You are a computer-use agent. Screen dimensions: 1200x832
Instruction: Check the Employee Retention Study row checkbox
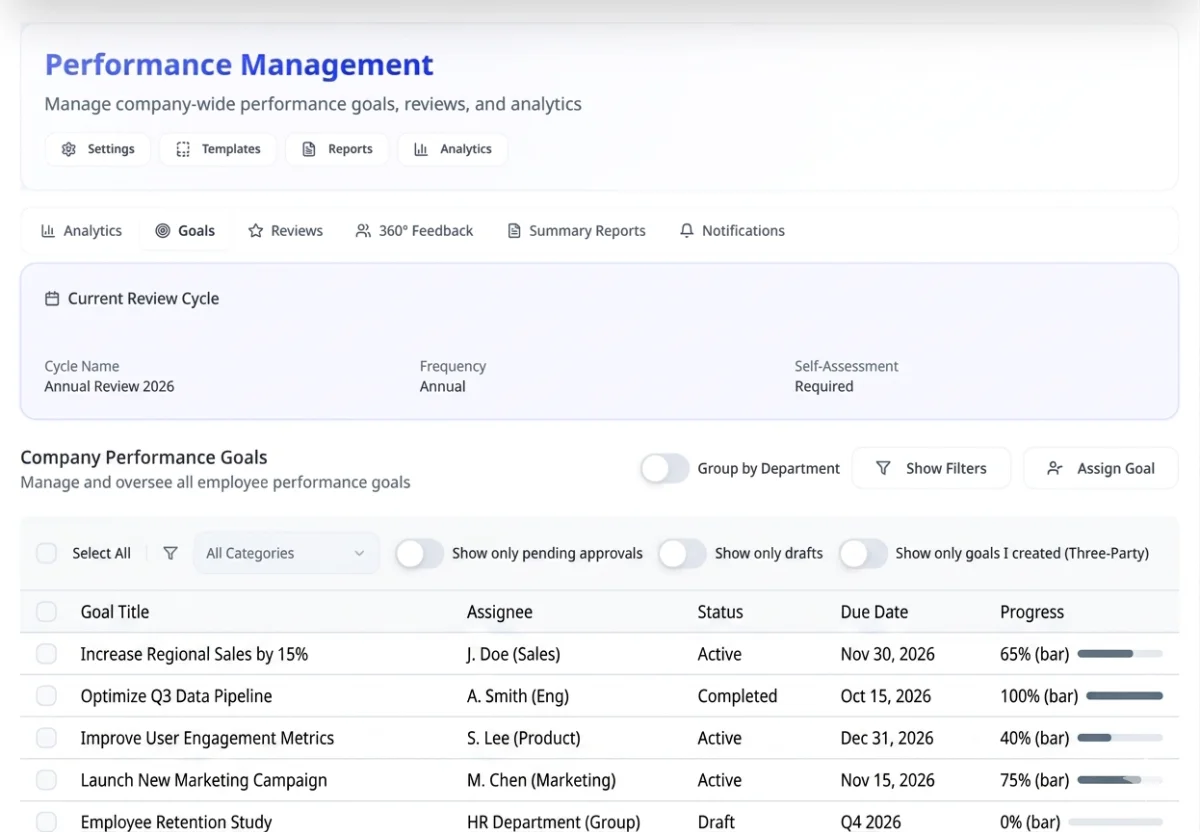tap(47, 822)
